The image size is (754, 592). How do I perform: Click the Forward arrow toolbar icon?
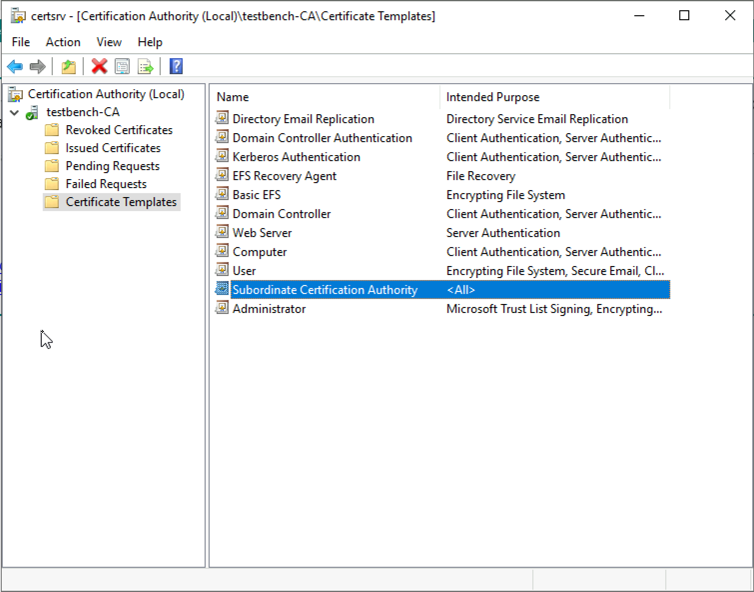[x=38, y=66]
